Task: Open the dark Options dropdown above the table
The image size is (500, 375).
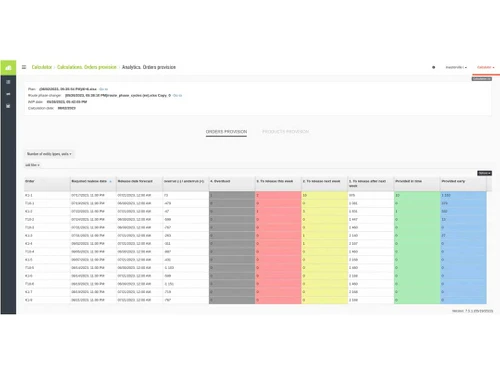Action: tap(484, 173)
